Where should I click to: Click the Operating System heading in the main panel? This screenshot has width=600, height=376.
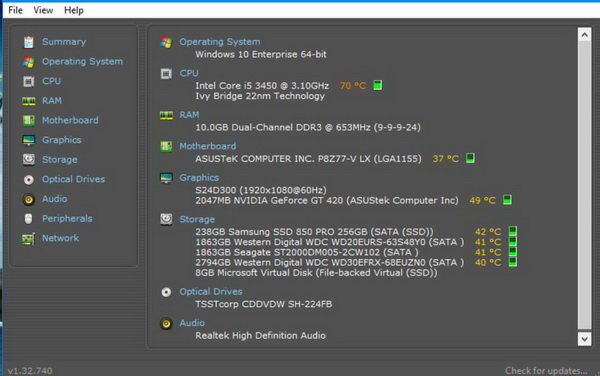coord(220,42)
